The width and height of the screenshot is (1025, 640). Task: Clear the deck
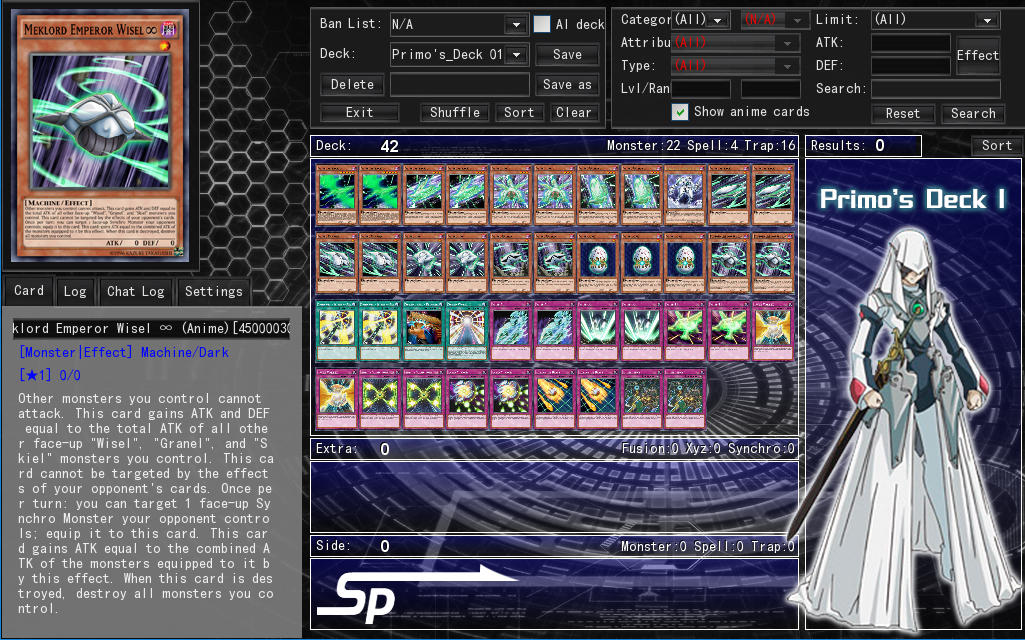point(573,112)
